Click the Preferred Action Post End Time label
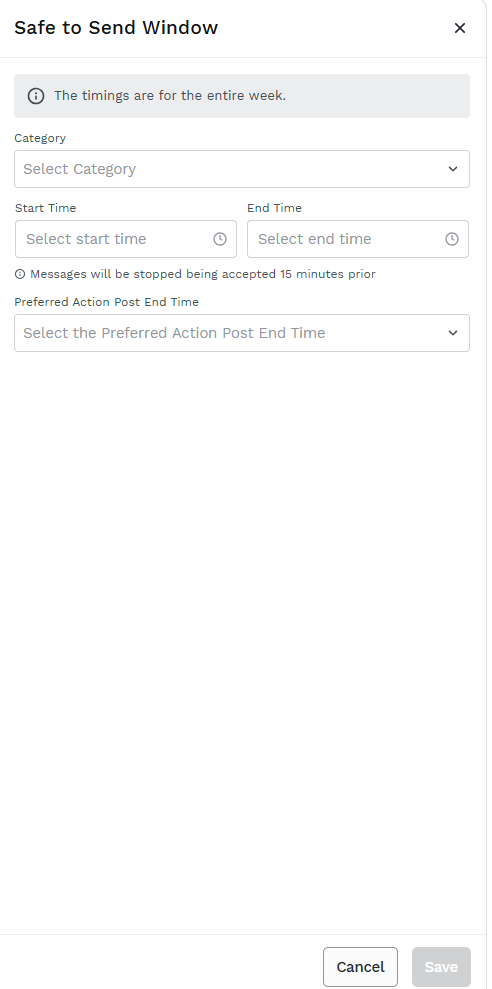This screenshot has height=989, width=492. (x=107, y=302)
